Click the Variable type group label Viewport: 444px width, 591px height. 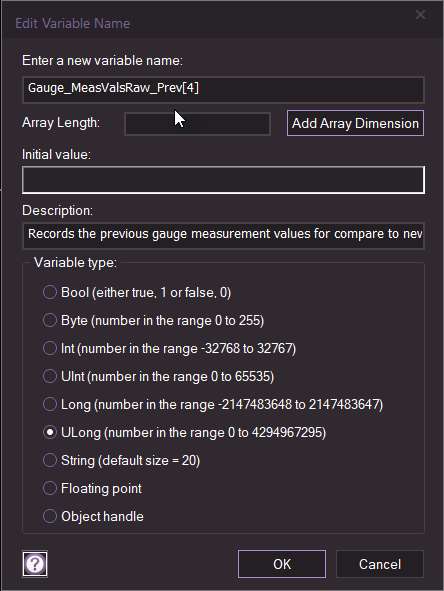point(75,262)
